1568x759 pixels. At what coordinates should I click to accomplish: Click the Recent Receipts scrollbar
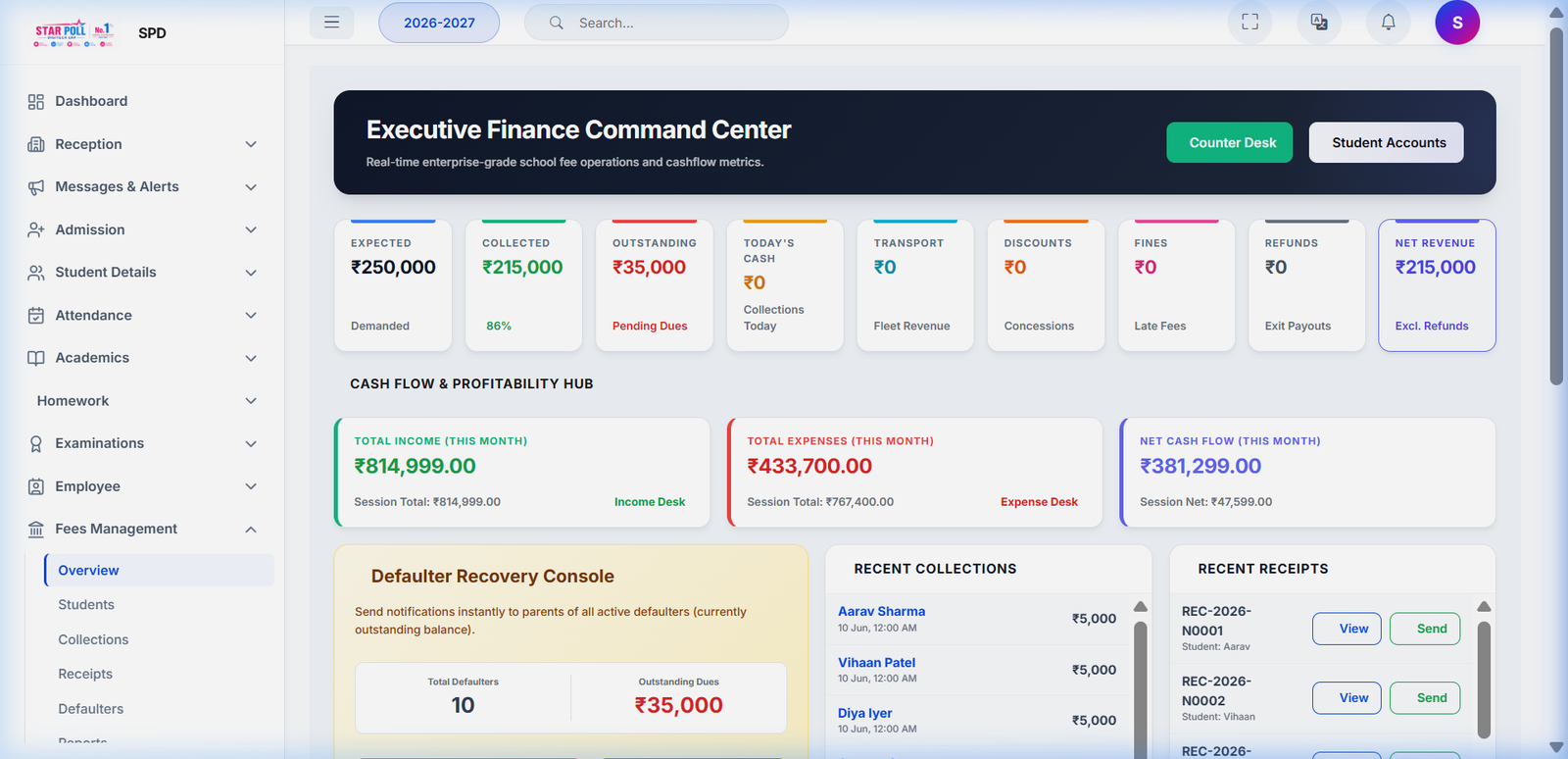click(x=1484, y=679)
